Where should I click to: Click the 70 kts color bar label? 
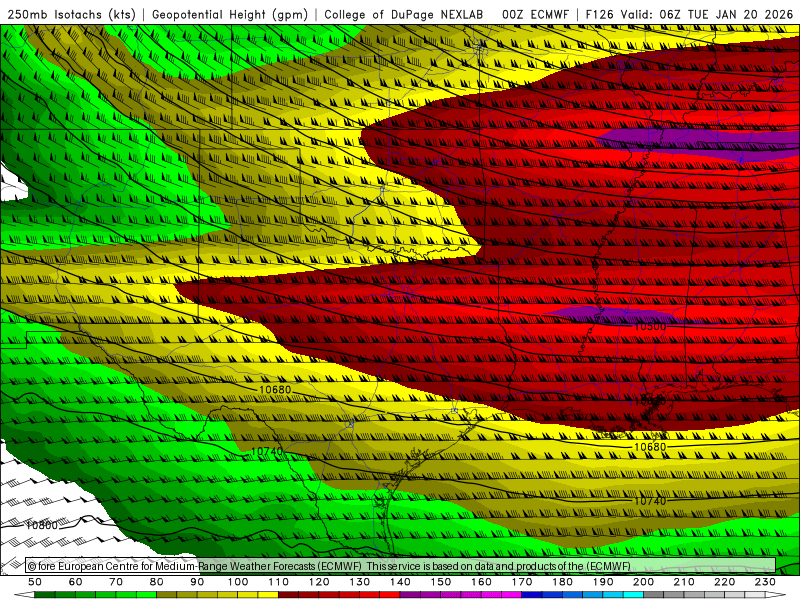click(116, 582)
